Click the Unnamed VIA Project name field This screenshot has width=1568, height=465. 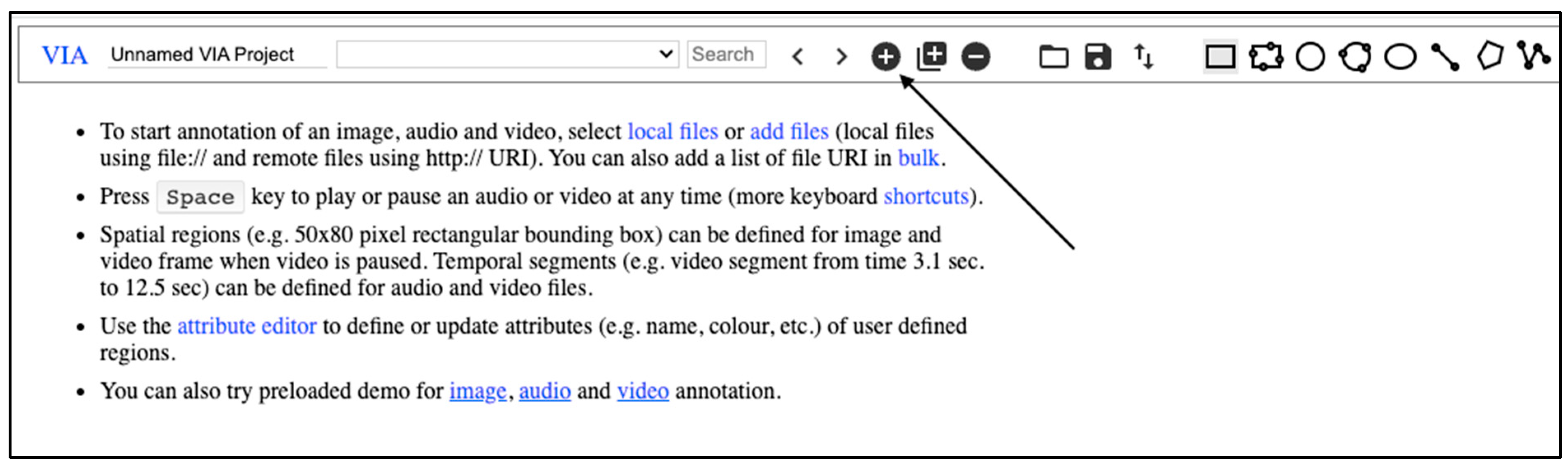[x=216, y=55]
